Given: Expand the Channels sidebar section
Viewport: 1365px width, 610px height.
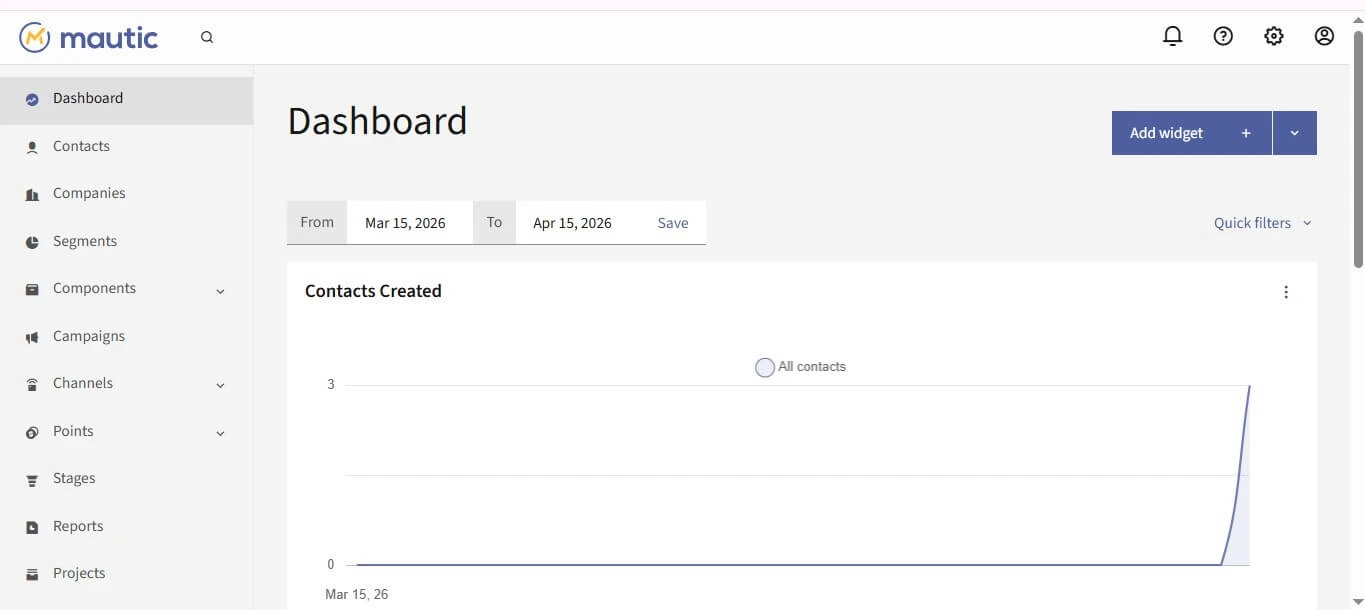Looking at the screenshot, I should tap(220, 385).
